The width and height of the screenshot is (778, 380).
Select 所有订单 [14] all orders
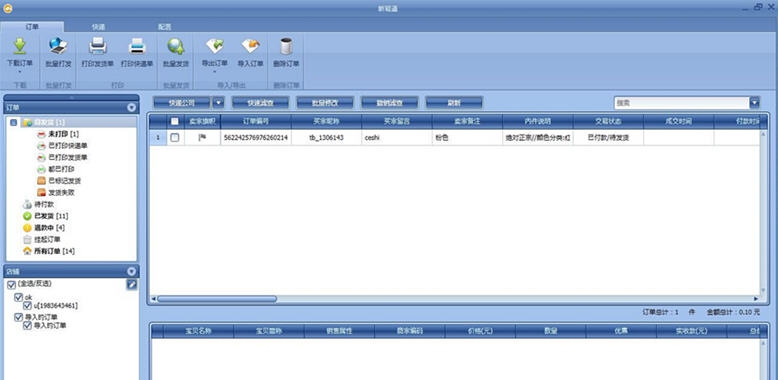pos(54,251)
